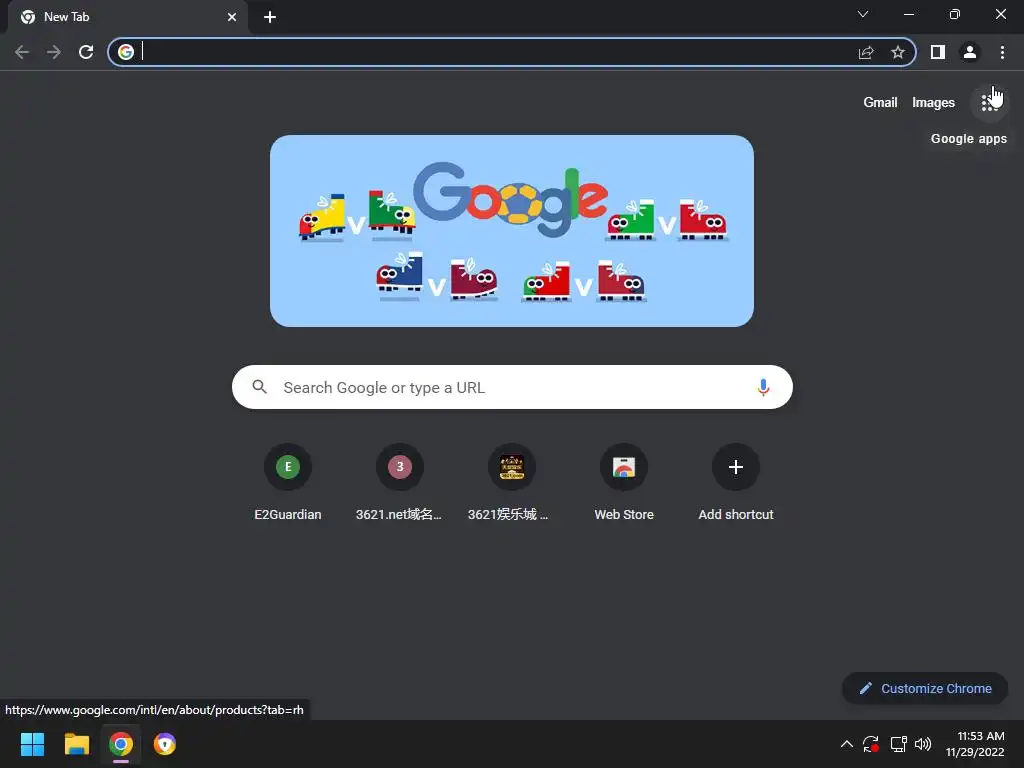Viewport: 1024px width, 768px height.
Task: Open the E2Guardian shortcut
Action: 288,482
